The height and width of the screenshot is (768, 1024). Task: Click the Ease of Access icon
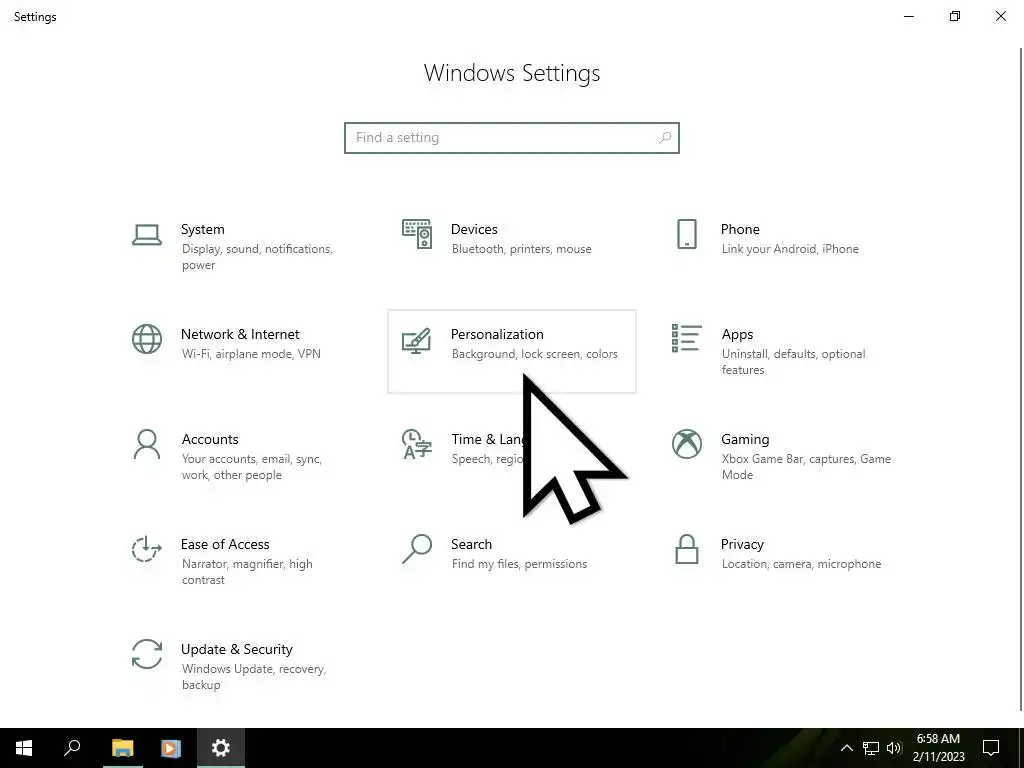click(147, 549)
